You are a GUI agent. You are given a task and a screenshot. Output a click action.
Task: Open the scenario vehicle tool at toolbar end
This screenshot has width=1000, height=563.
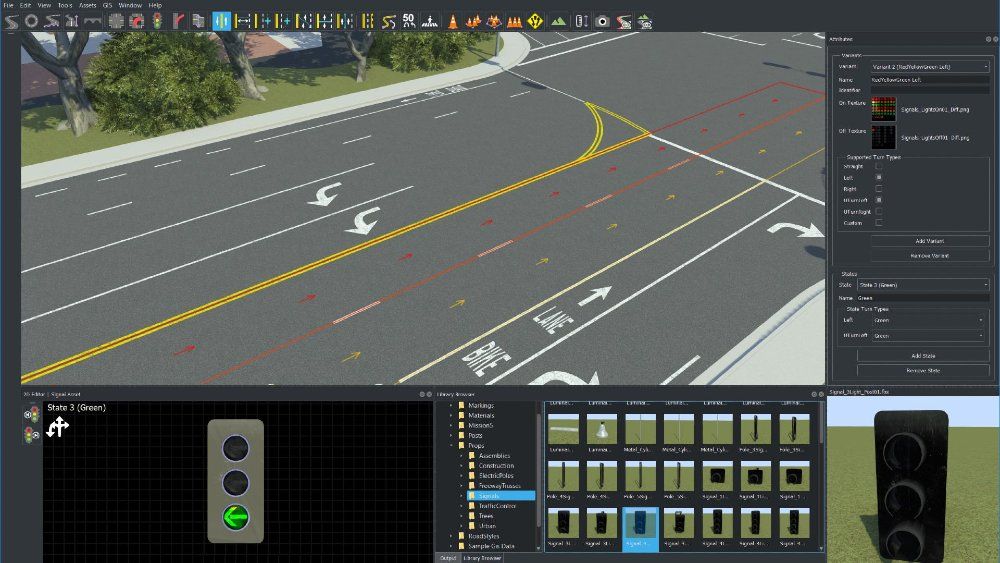click(645, 21)
